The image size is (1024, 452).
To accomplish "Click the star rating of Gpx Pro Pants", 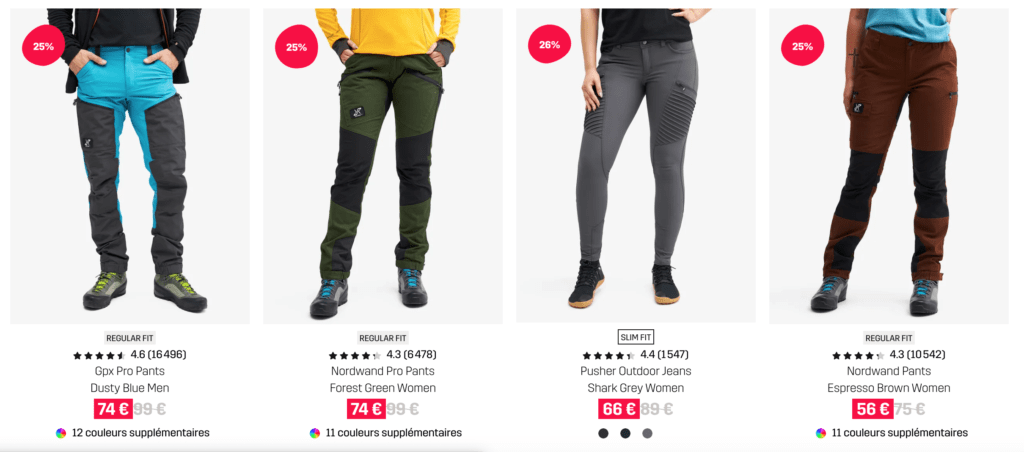I will 99,355.
